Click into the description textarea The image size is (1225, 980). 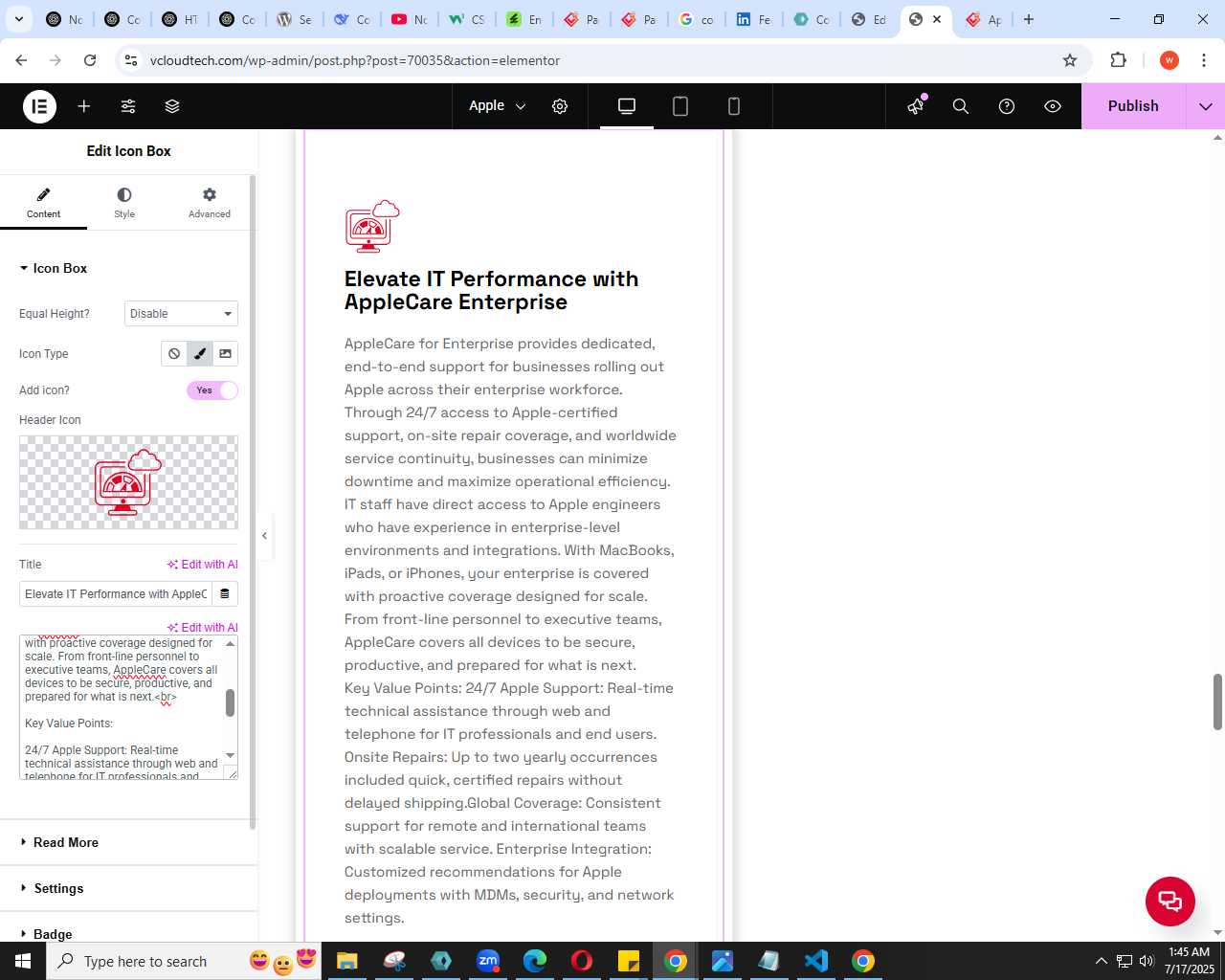pyautogui.click(x=121, y=708)
